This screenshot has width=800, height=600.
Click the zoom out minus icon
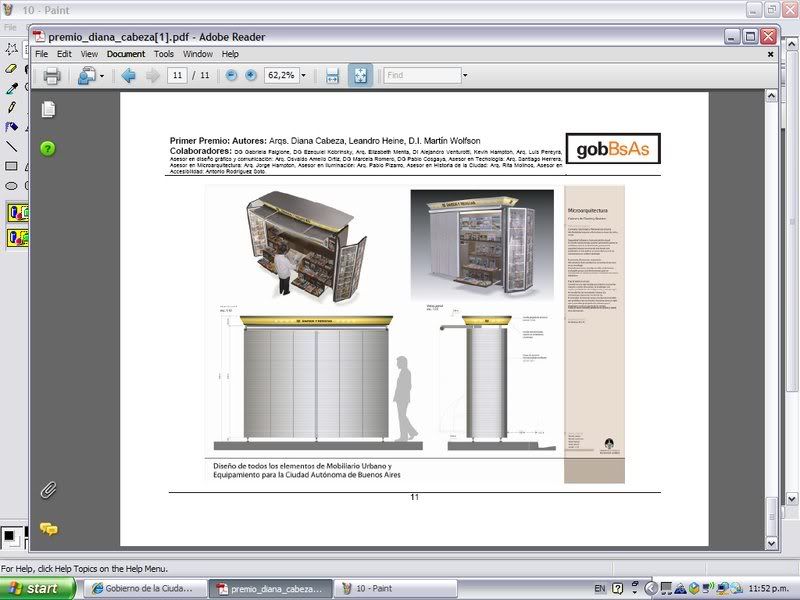[x=231, y=76]
